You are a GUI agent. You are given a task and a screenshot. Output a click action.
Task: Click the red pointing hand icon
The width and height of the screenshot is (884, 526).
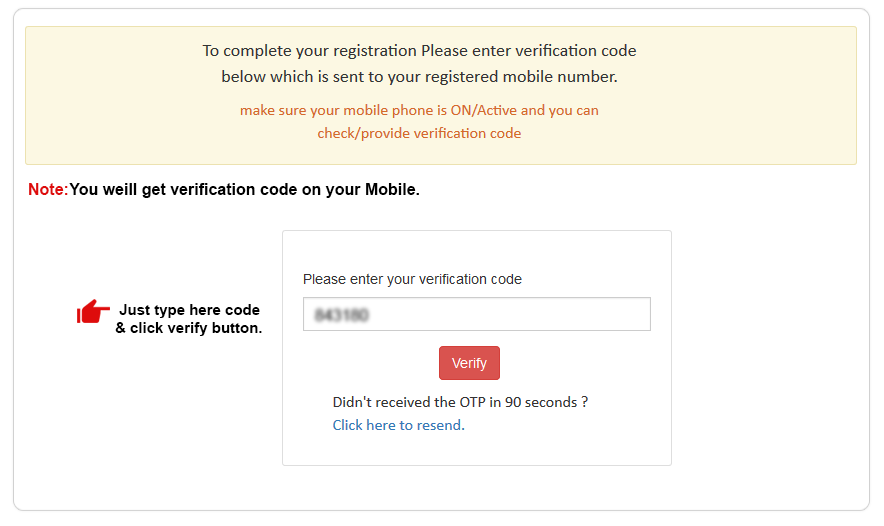(x=93, y=312)
